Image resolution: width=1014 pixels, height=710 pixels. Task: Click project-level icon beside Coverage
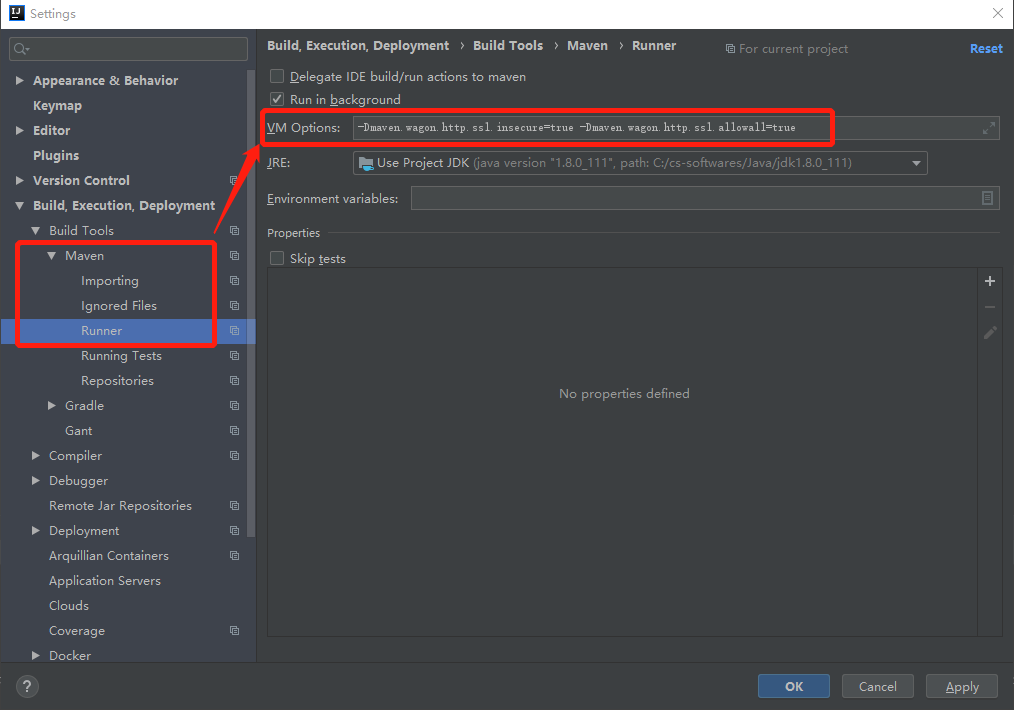pyautogui.click(x=234, y=630)
